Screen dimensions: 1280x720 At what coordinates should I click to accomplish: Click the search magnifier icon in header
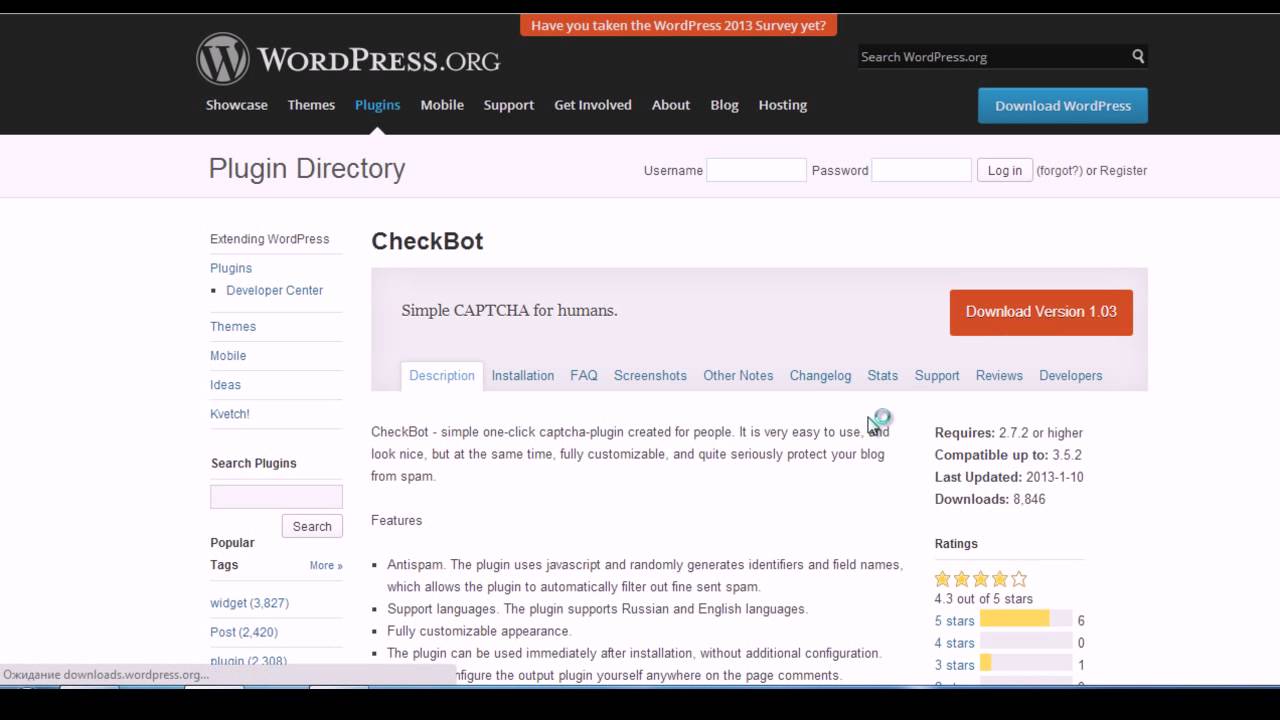point(1138,57)
